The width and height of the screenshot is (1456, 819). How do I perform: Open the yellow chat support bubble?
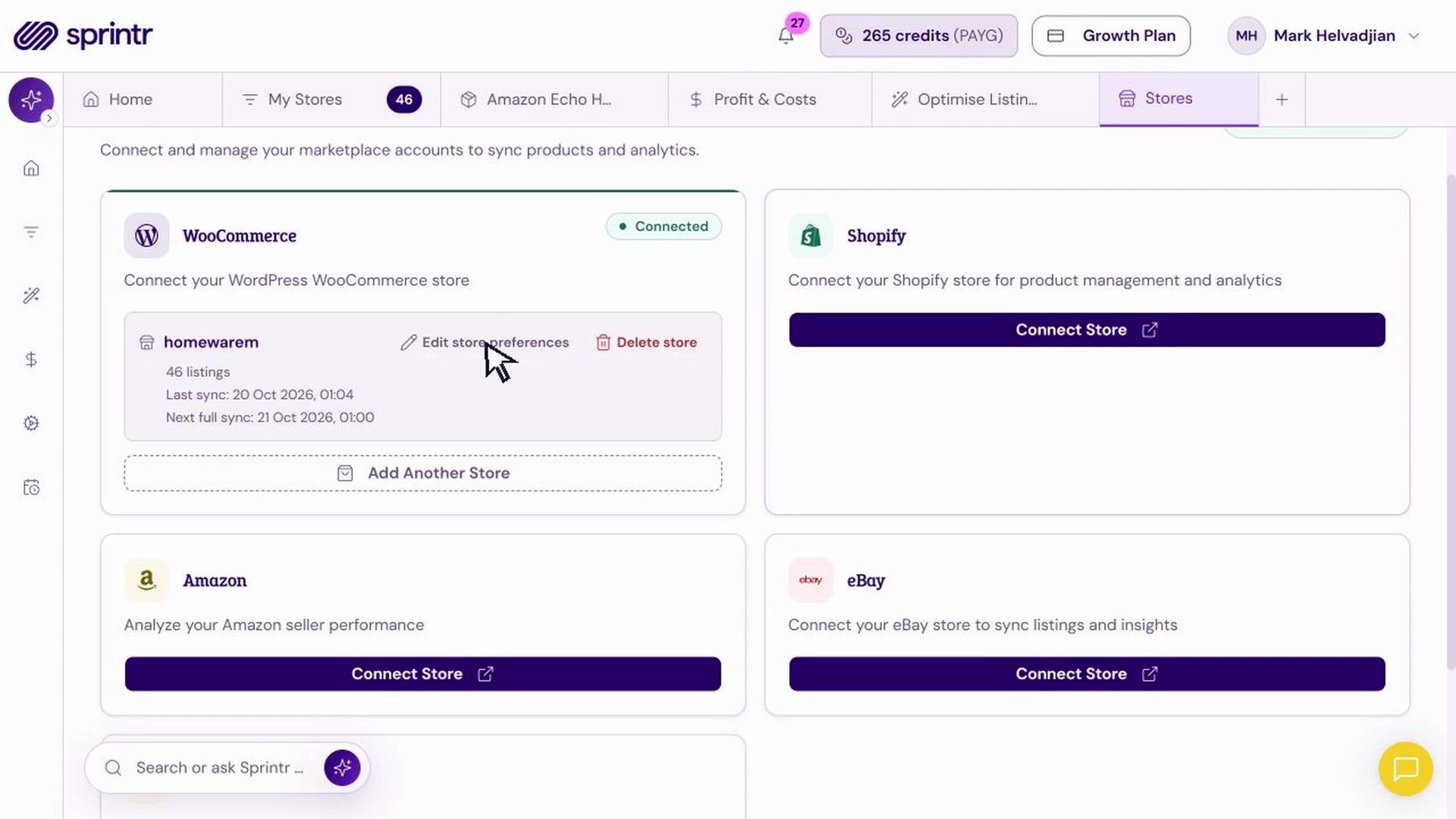point(1405,769)
